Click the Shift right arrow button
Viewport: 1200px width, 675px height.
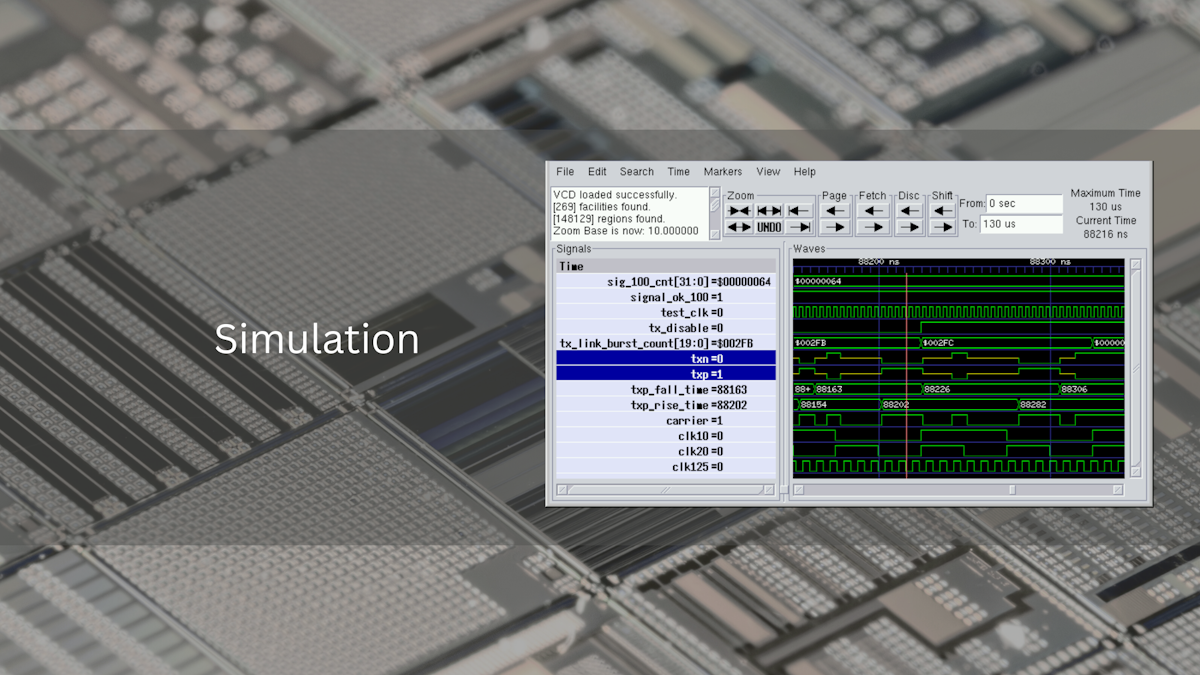point(943,227)
